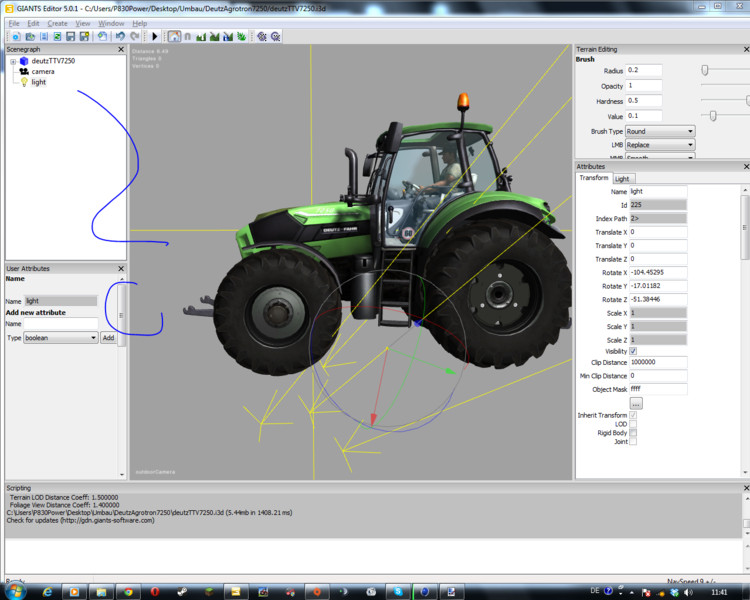Click the Open file toolbar icon

[30, 36]
